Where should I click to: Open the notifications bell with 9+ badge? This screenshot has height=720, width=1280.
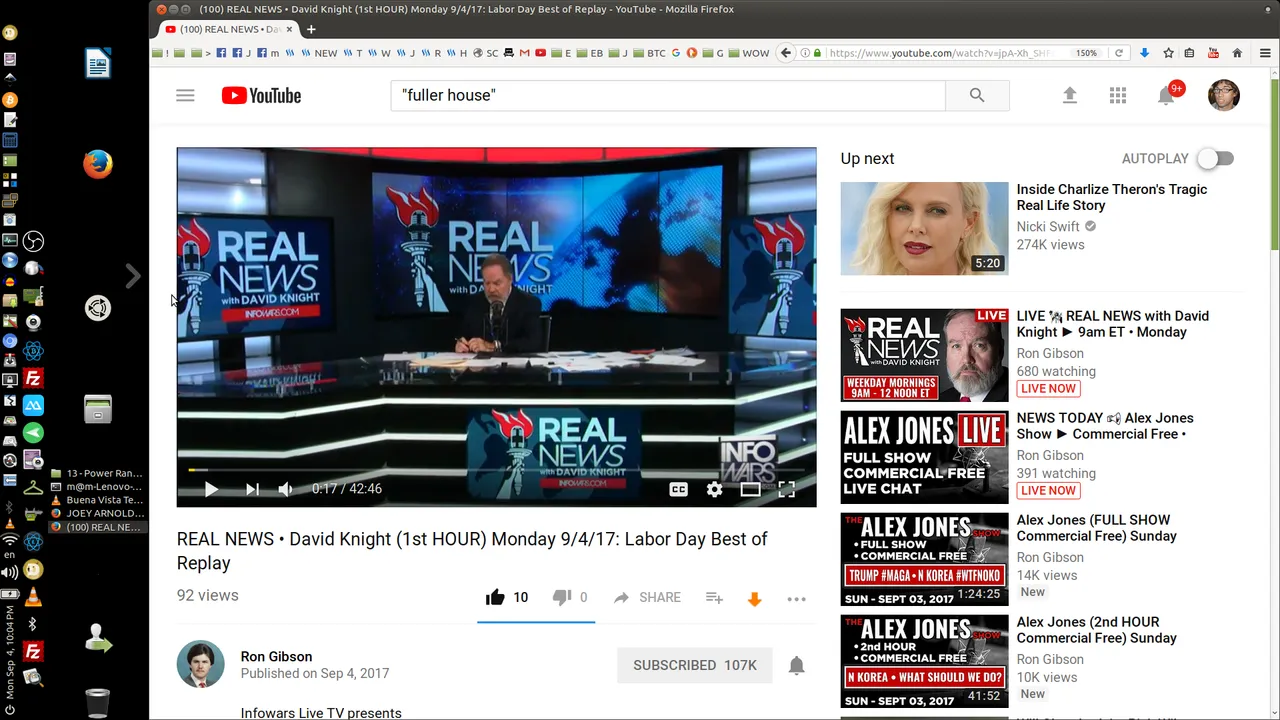click(1167, 95)
